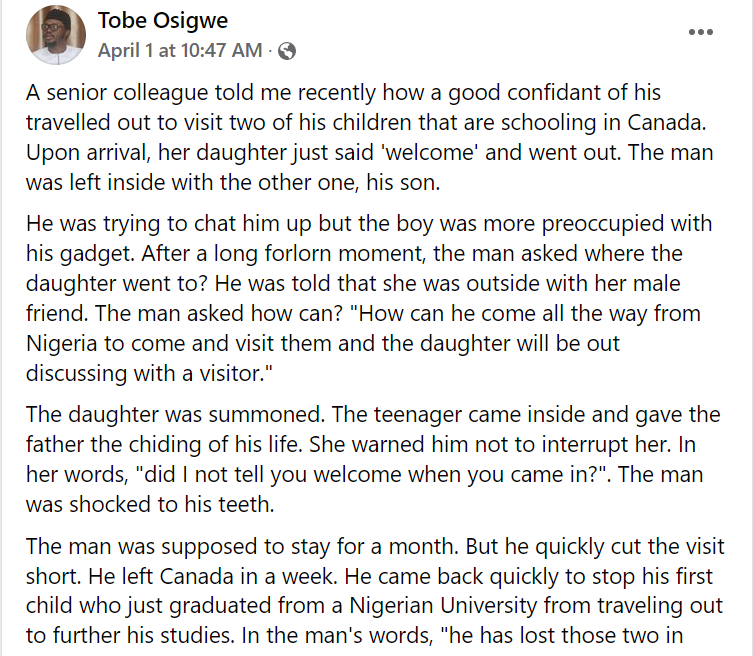Open Tobe Osigwe's profile picture
The width and height of the screenshot is (753, 656).
56,35
